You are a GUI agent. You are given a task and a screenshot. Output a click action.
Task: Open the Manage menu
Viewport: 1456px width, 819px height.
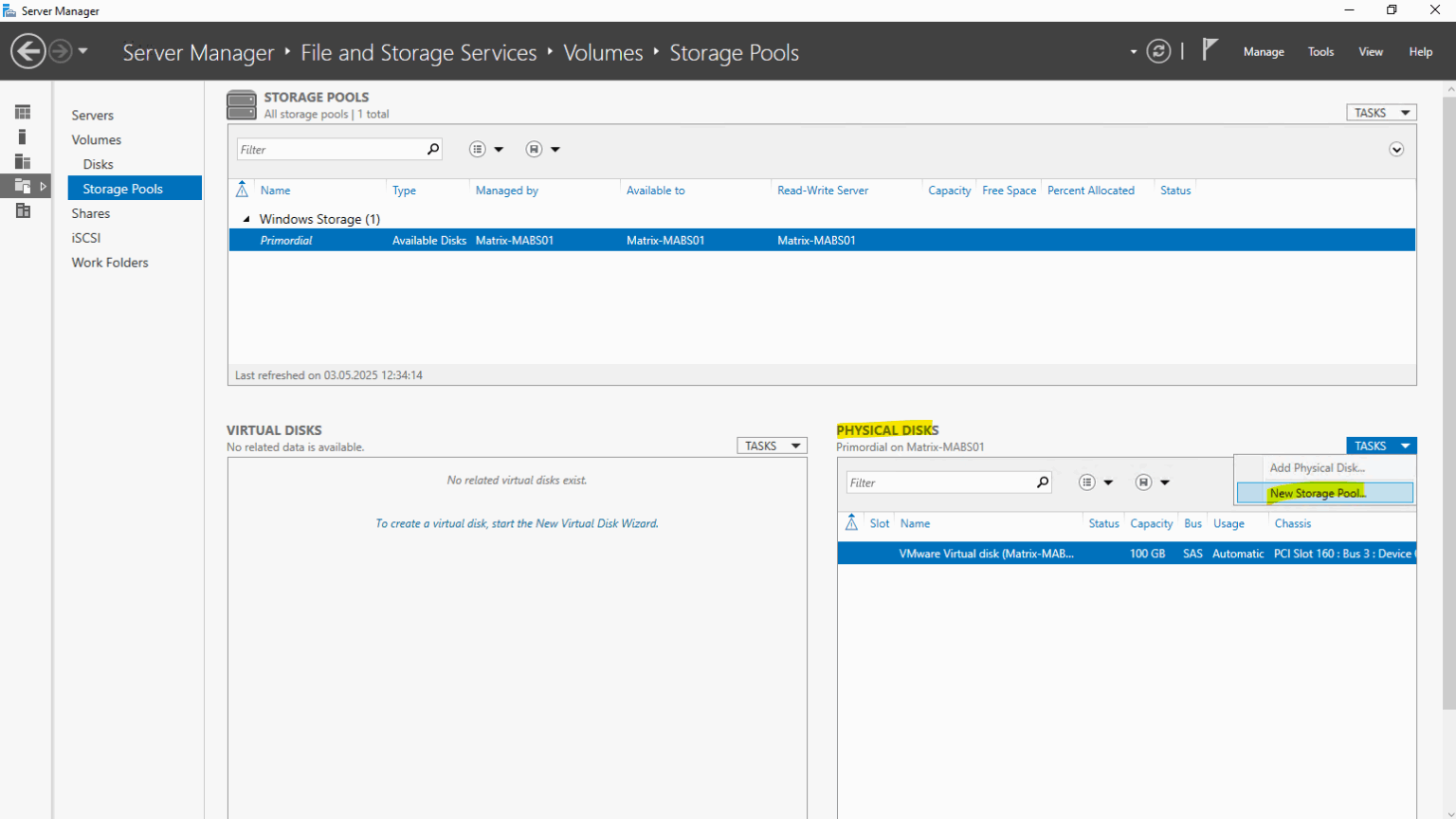[x=1264, y=52]
